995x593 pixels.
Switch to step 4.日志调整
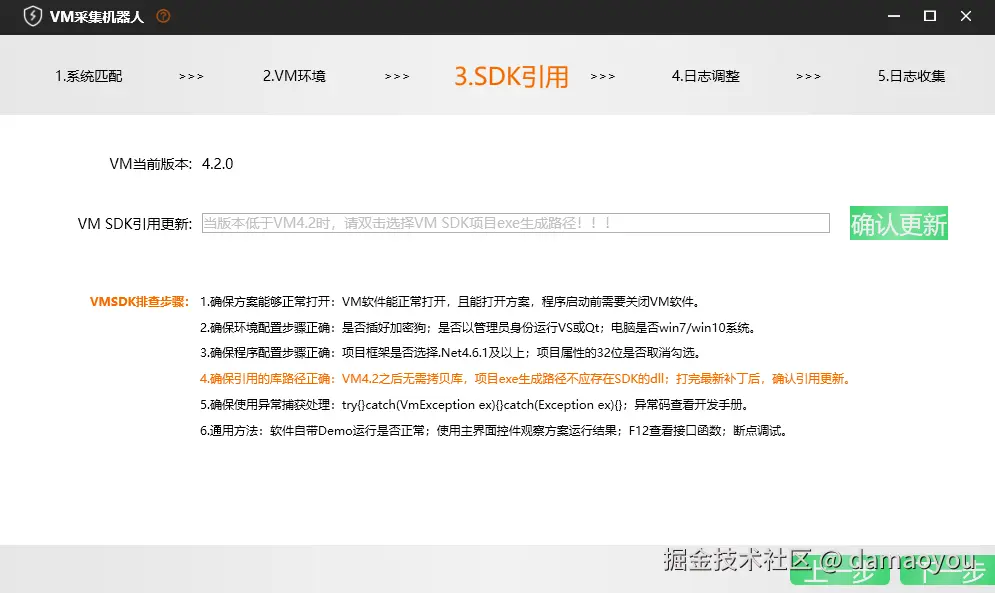pos(706,76)
